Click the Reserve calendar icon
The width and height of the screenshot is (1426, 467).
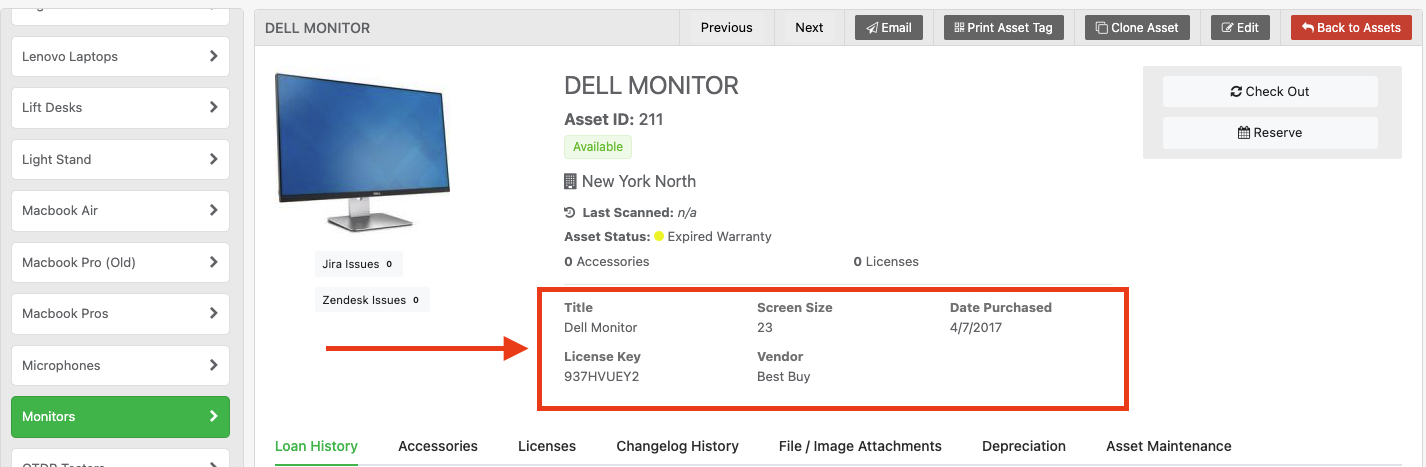[1244, 132]
